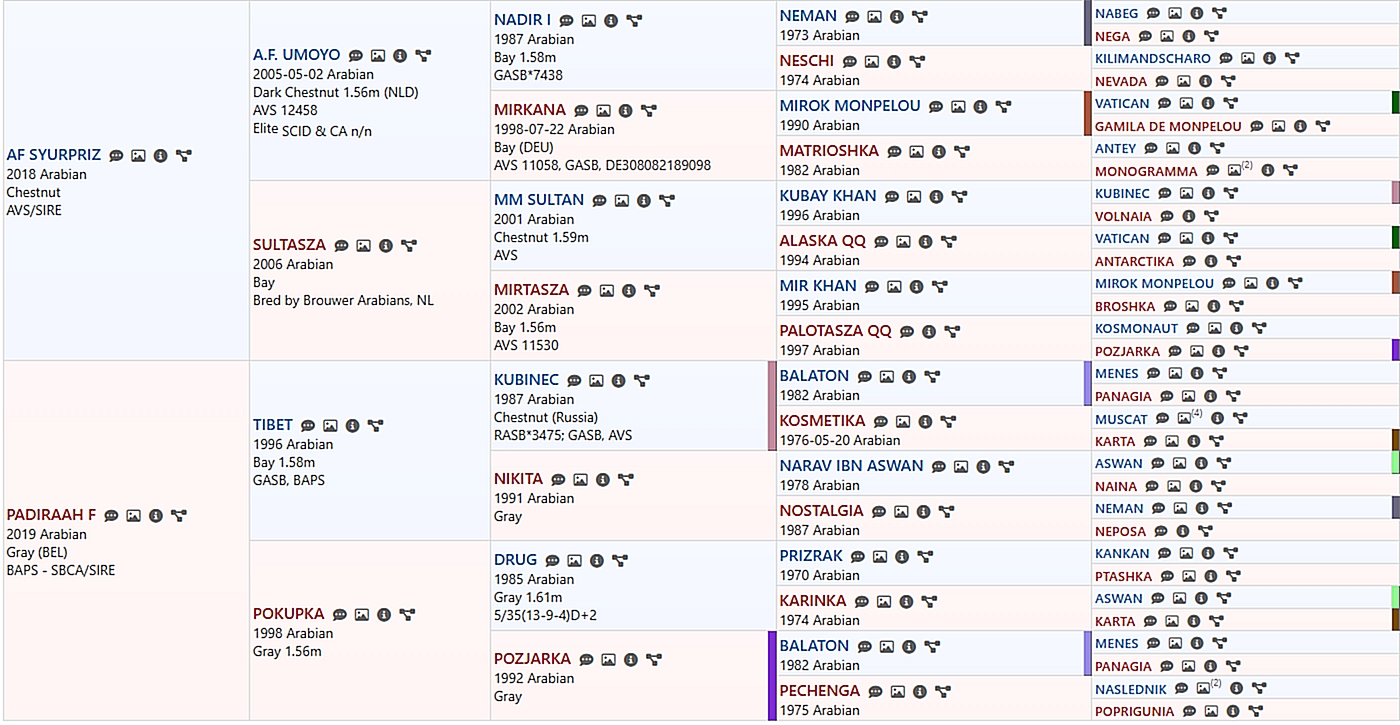Show pedigree tree icon for DRUG
The width and height of the screenshot is (1400, 725).
coord(619,561)
